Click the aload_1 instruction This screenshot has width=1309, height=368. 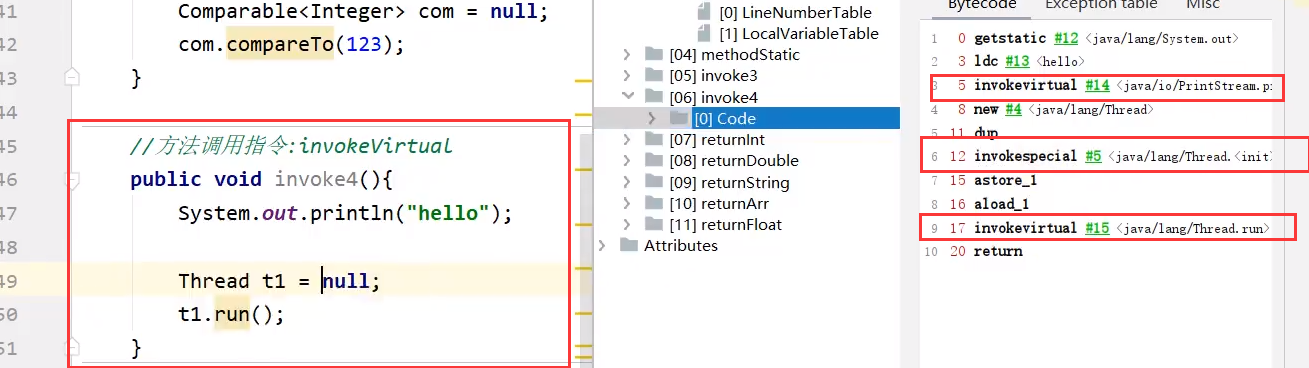click(x=1001, y=205)
